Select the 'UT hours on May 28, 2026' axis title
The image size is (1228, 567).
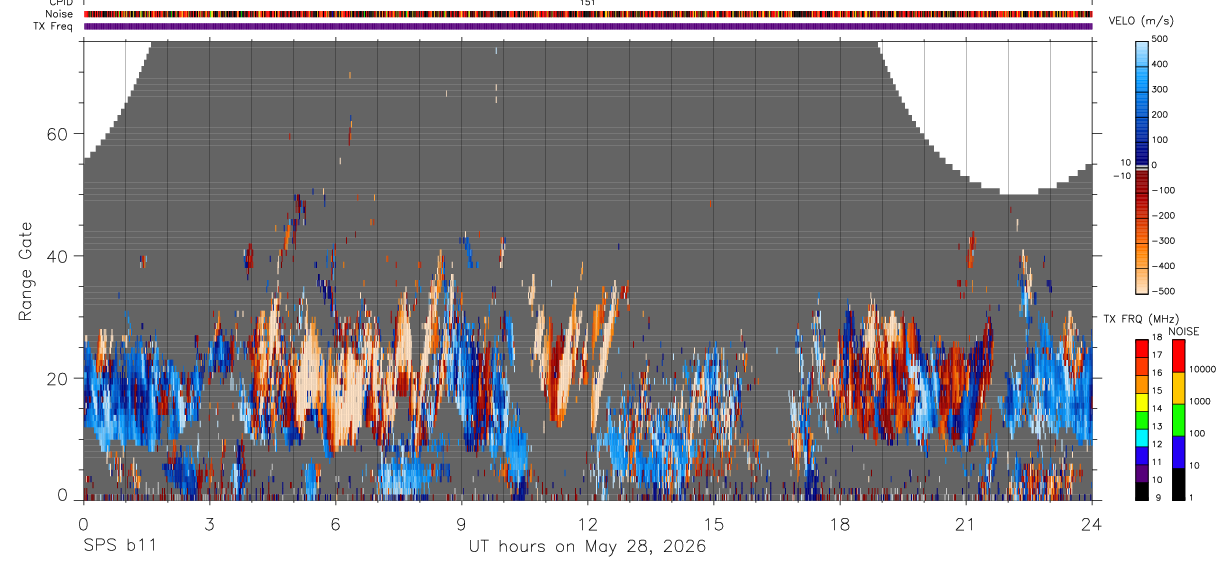(587, 547)
